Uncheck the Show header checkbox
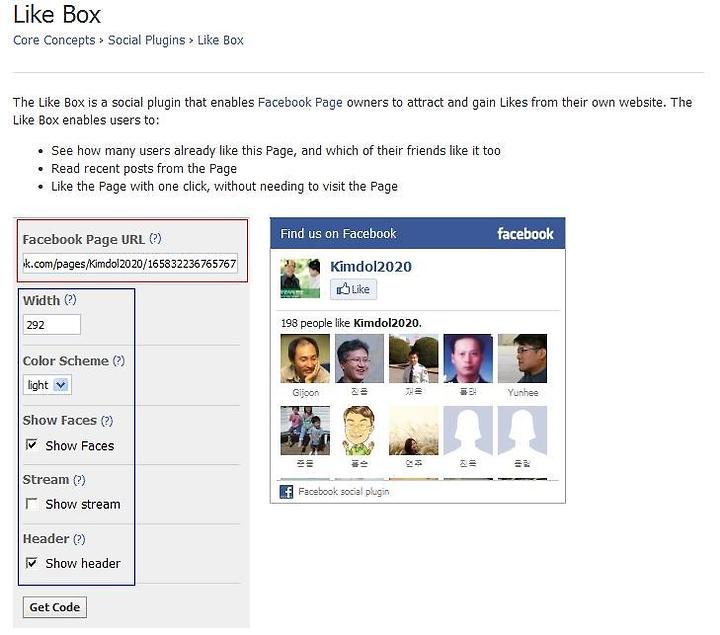Image resolution: width=720 pixels, height=635 pixels. pyautogui.click(x=32, y=562)
